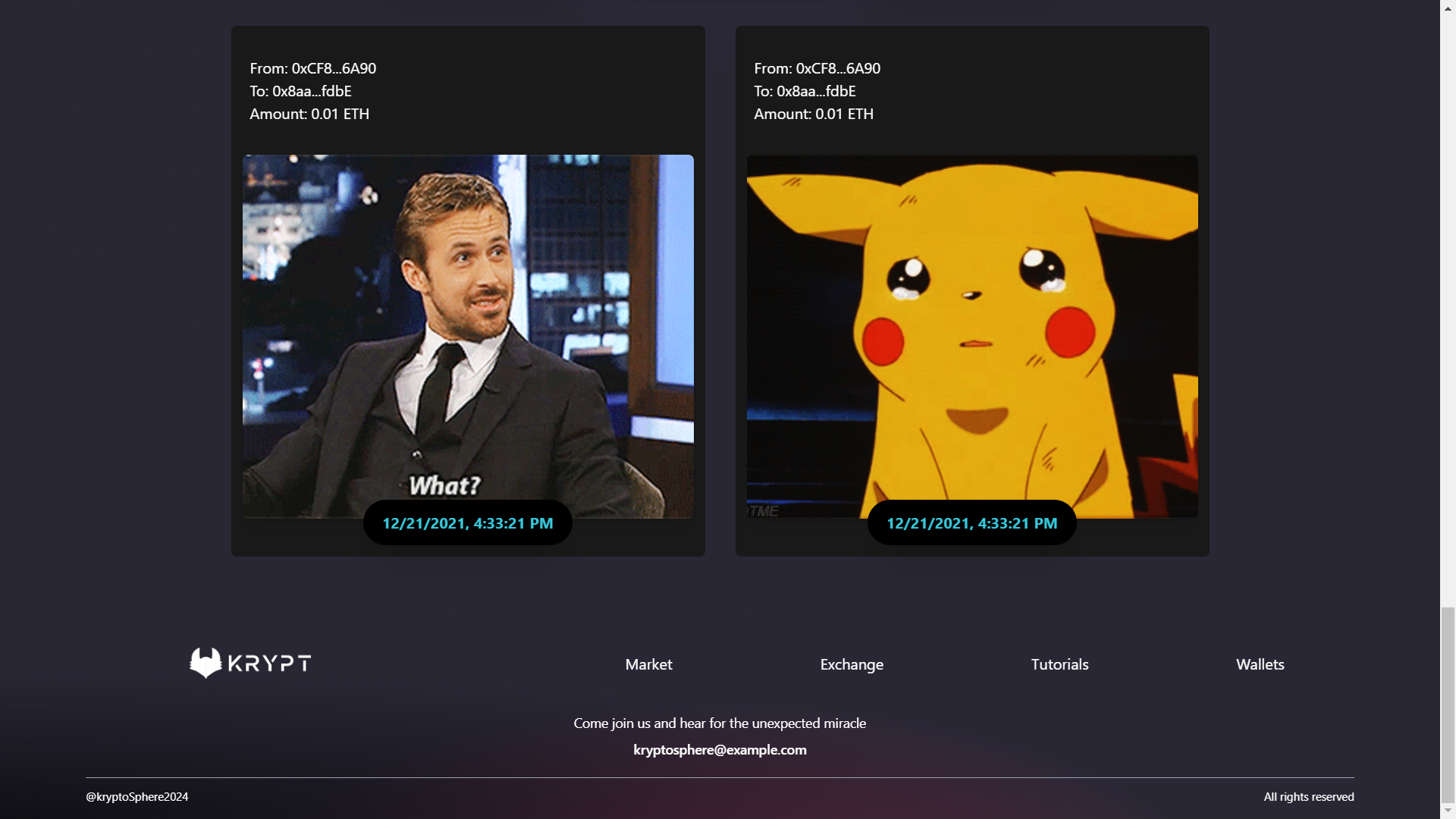Click the timestamp badge under Gosling GIF
Viewport: 1456px width, 819px height.
pyautogui.click(x=468, y=523)
